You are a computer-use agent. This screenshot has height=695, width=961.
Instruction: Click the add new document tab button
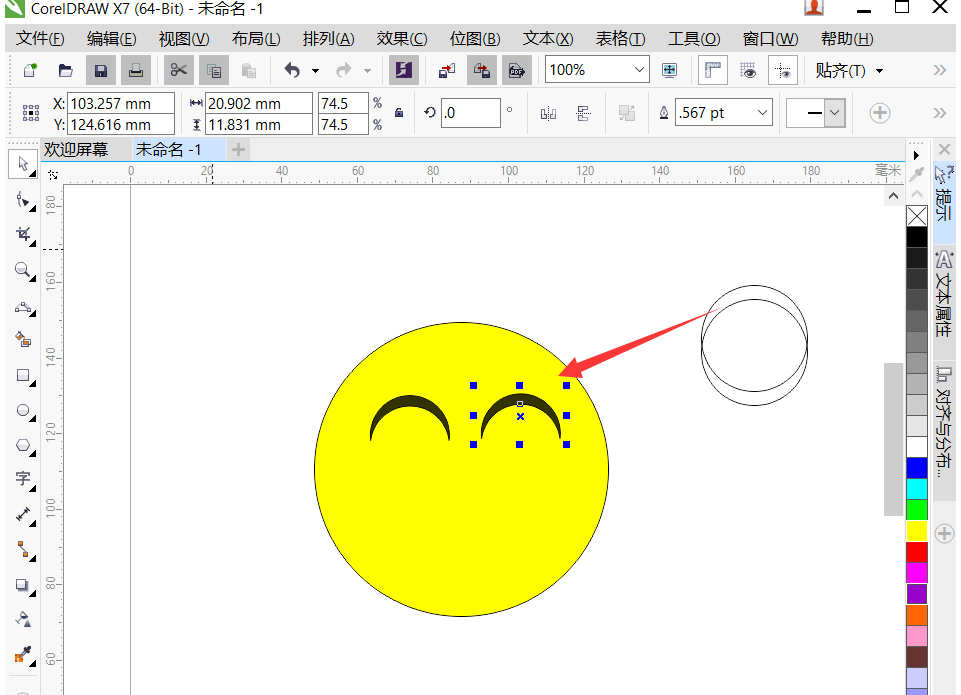pyautogui.click(x=238, y=150)
